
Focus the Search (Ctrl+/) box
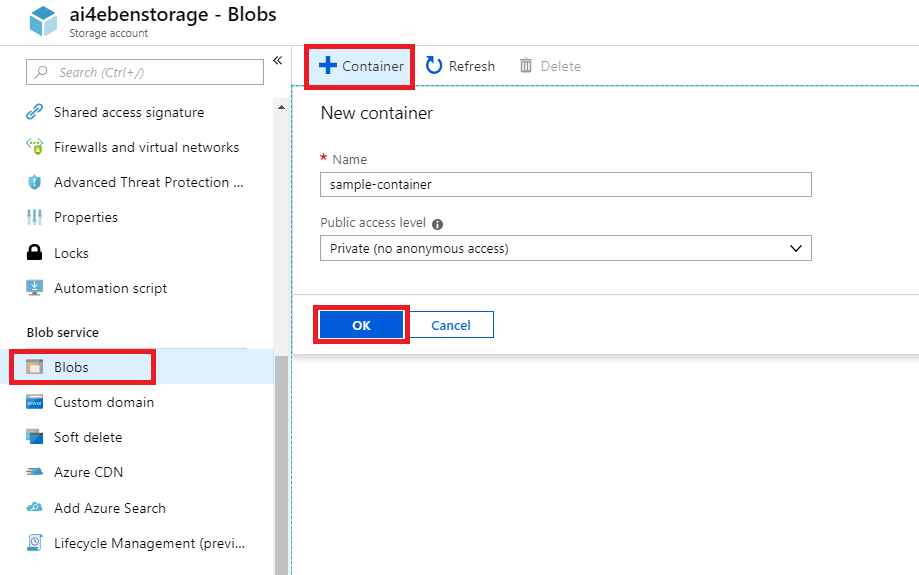tap(145, 72)
